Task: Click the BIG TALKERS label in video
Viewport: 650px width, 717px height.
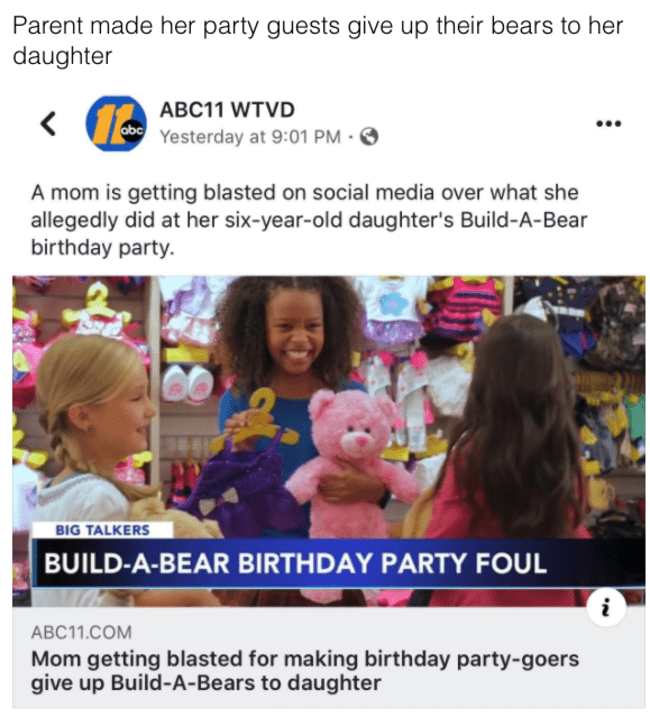Action: point(102,530)
